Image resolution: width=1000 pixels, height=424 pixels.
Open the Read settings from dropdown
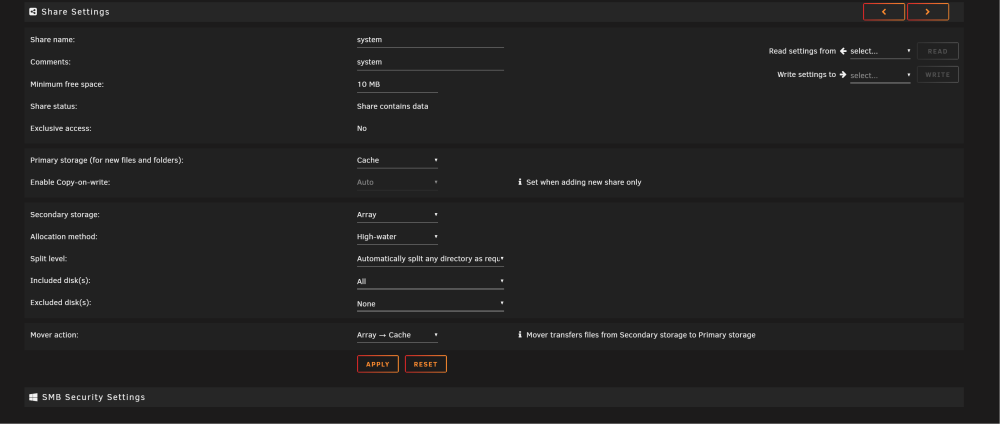(x=880, y=51)
